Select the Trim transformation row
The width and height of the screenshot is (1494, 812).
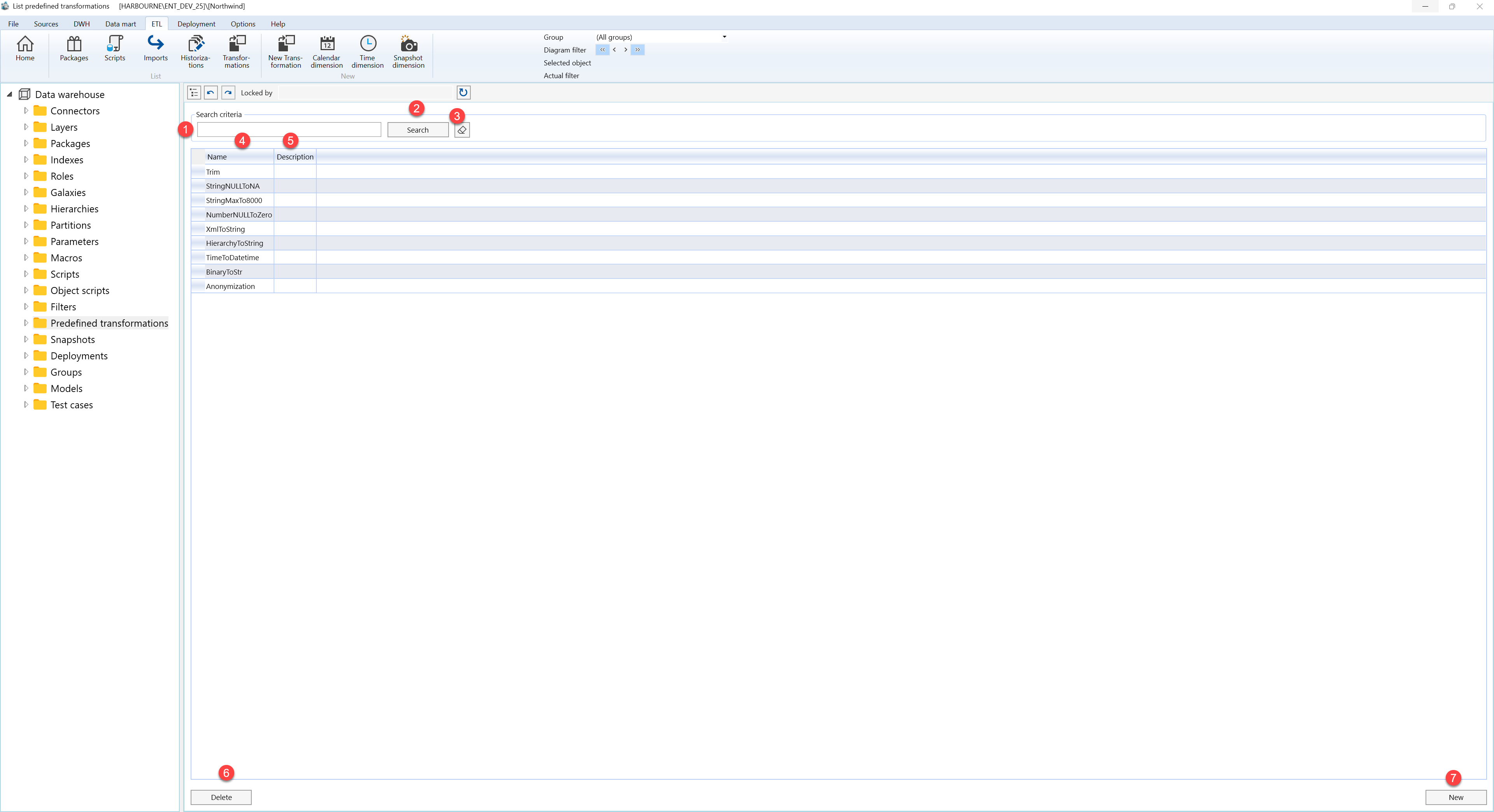click(838, 171)
